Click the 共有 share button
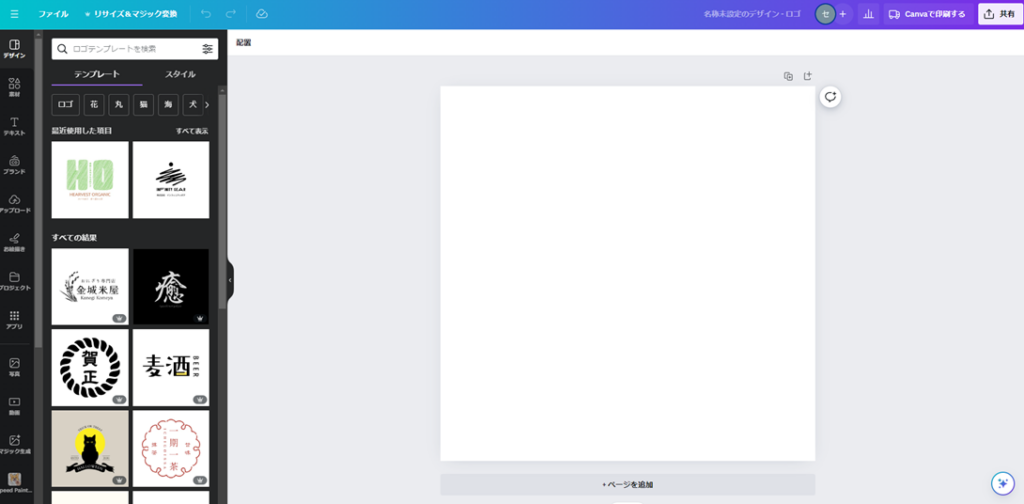 coord(999,14)
